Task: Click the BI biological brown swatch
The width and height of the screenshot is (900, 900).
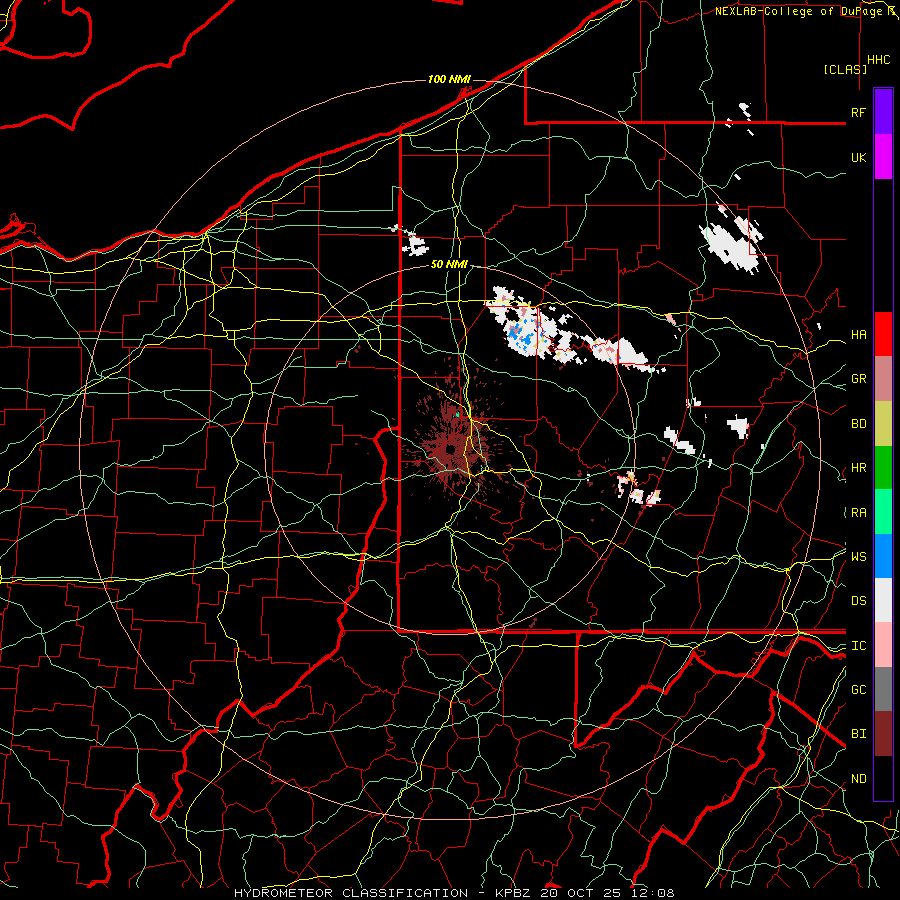Action: 883,734
